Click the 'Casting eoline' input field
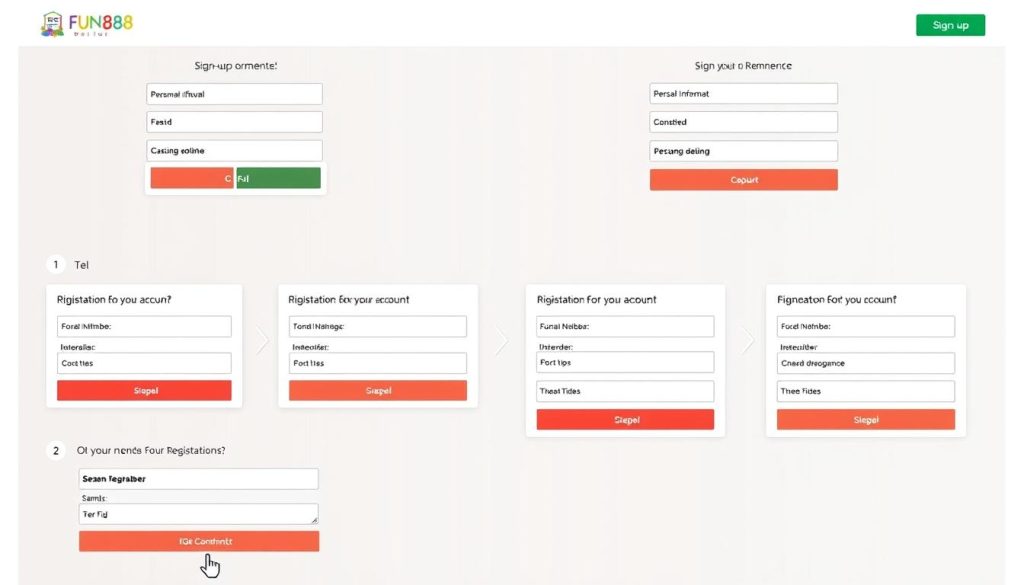 pyautogui.click(x=234, y=150)
